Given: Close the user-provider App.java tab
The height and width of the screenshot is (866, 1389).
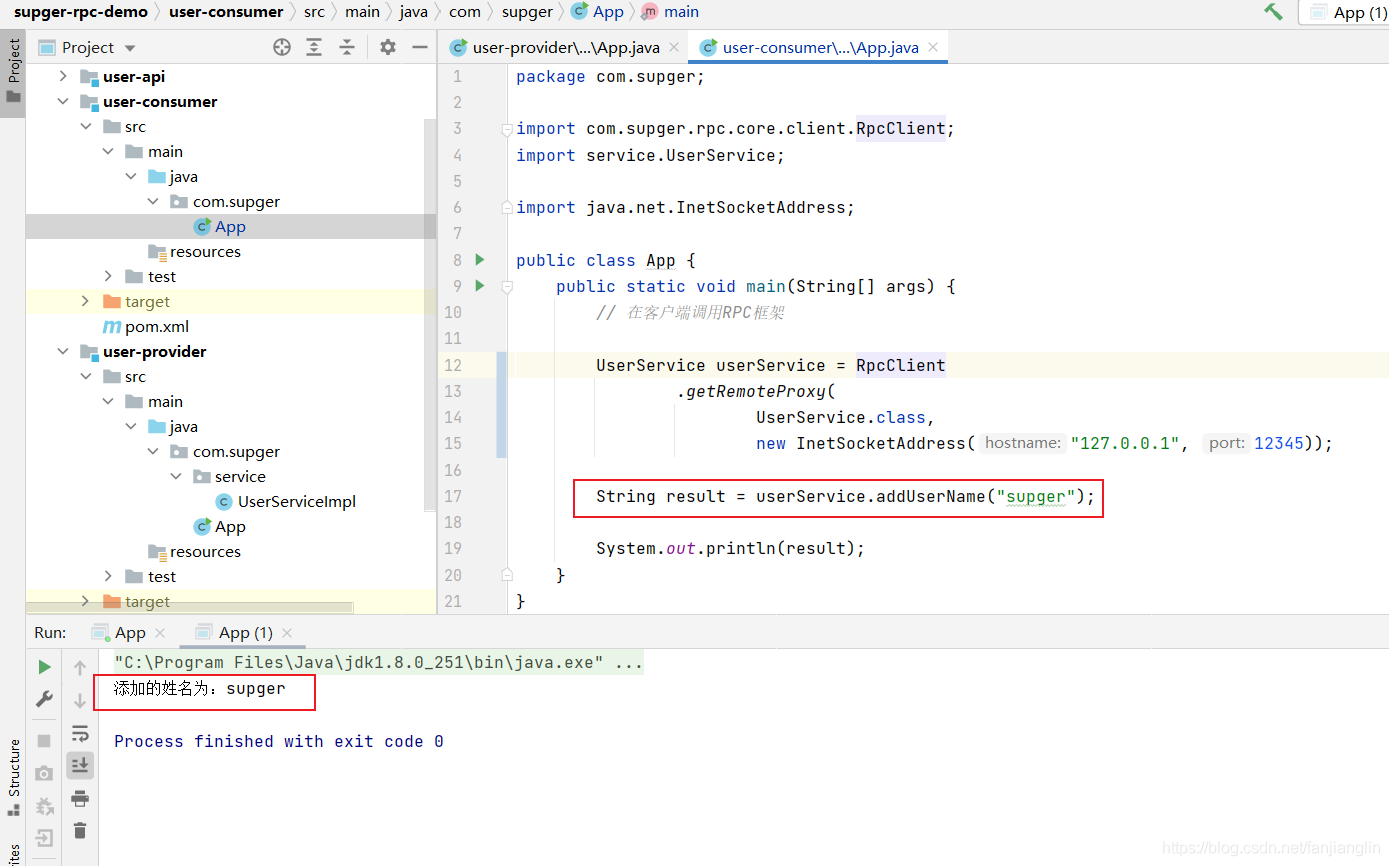Looking at the screenshot, I should [x=676, y=47].
